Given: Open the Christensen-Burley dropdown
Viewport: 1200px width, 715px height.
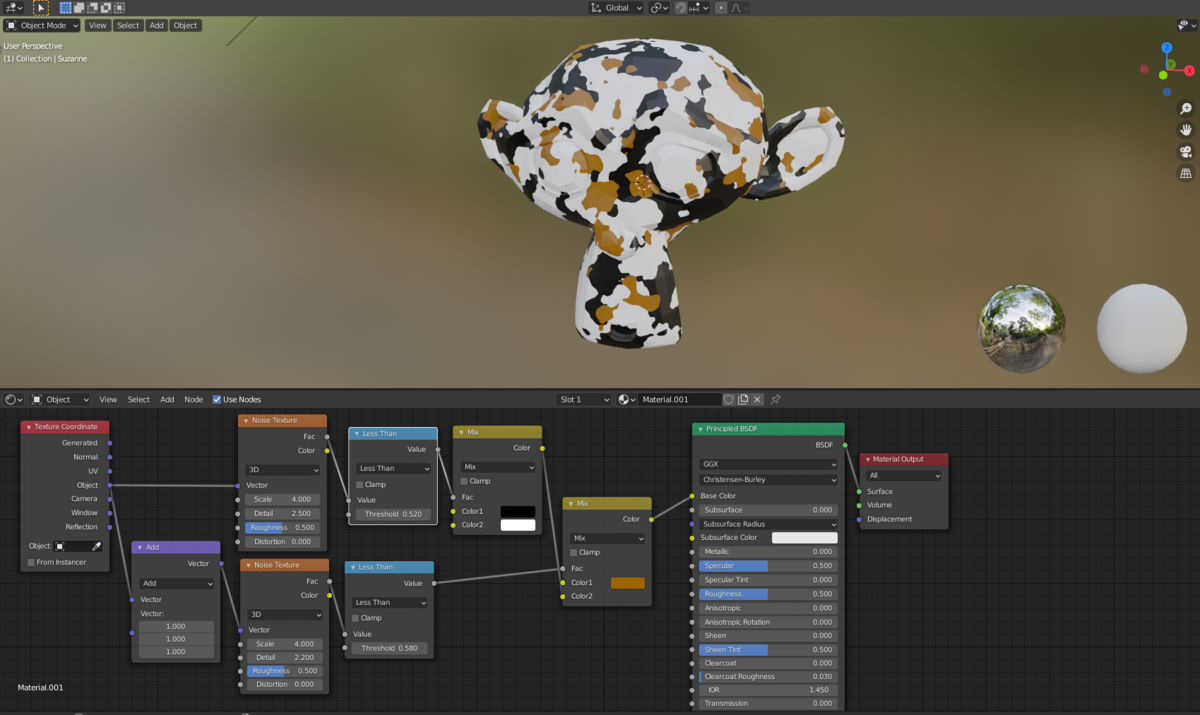Looking at the screenshot, I should (x=768, y=479).
